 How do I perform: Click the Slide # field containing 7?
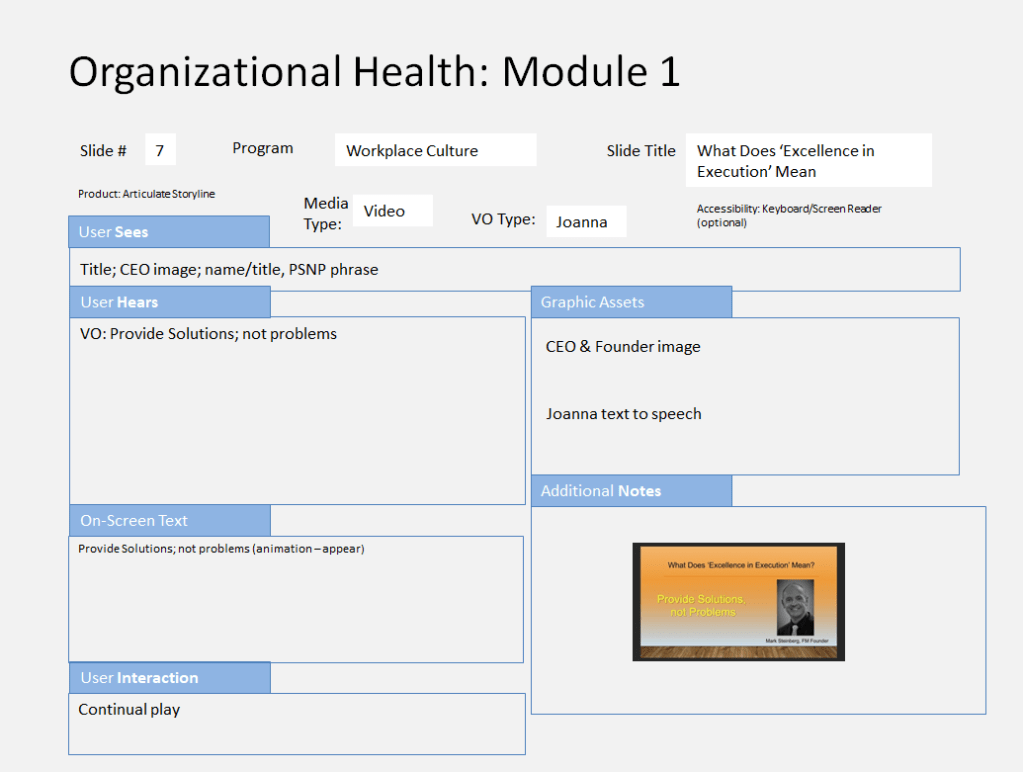point(160,151)
